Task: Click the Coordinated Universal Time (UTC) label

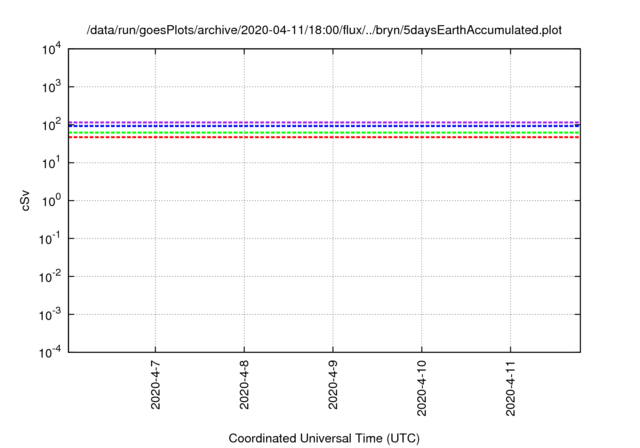Action: tap(324, 438)
